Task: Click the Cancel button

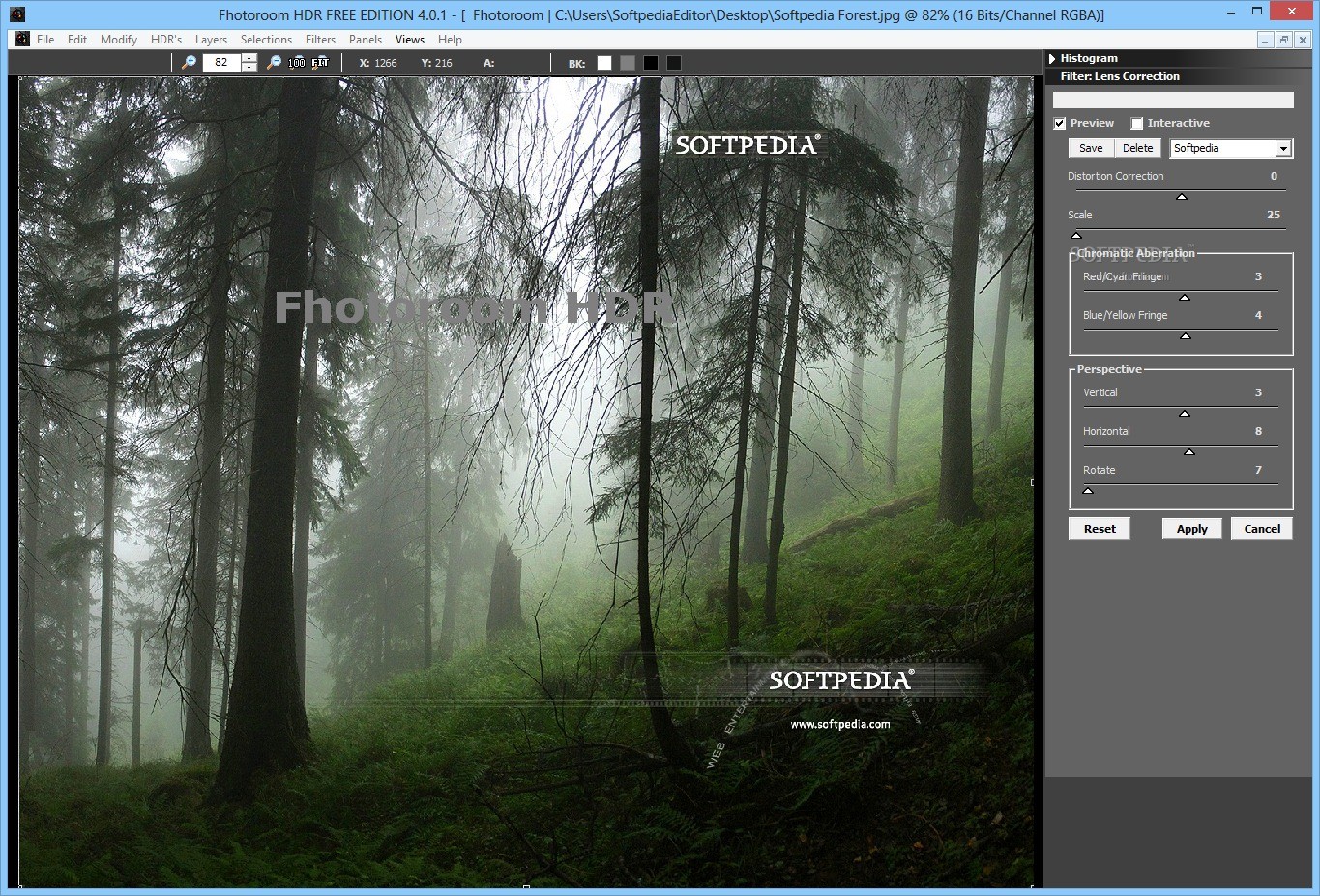Action: coord(1262,529)
